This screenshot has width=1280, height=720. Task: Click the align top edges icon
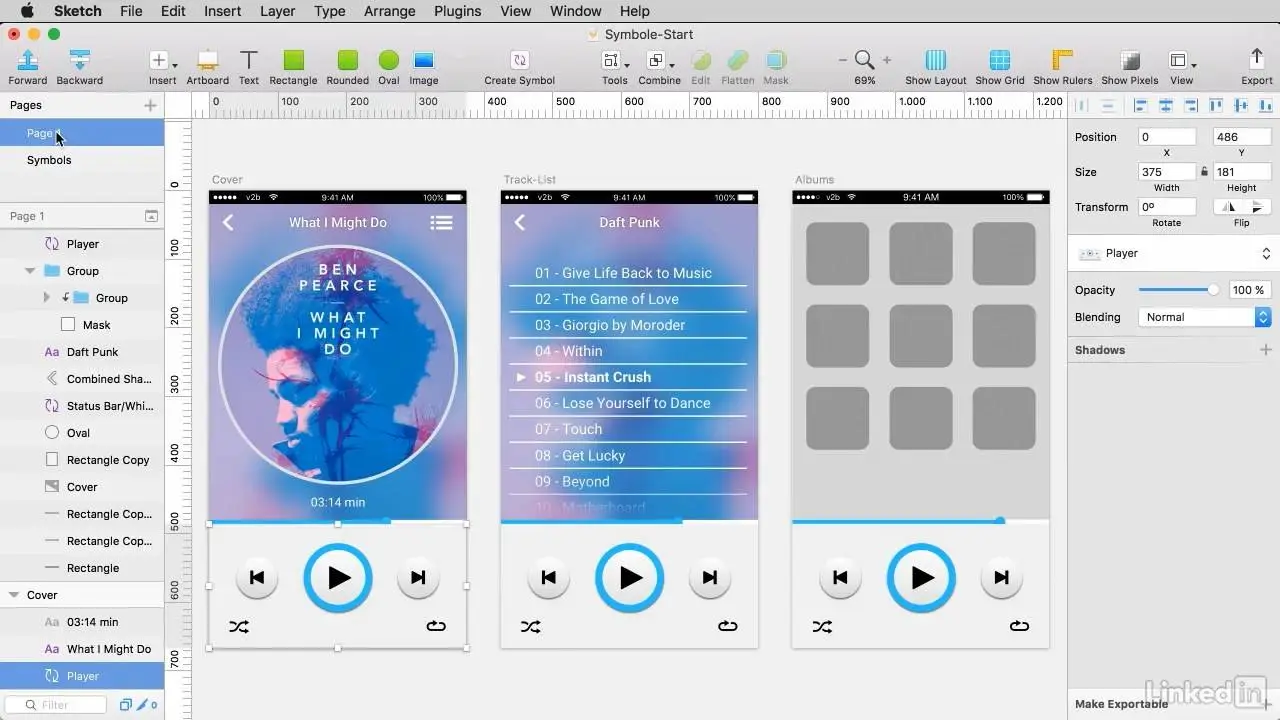pyautogui.click(x=1216, y=105)
